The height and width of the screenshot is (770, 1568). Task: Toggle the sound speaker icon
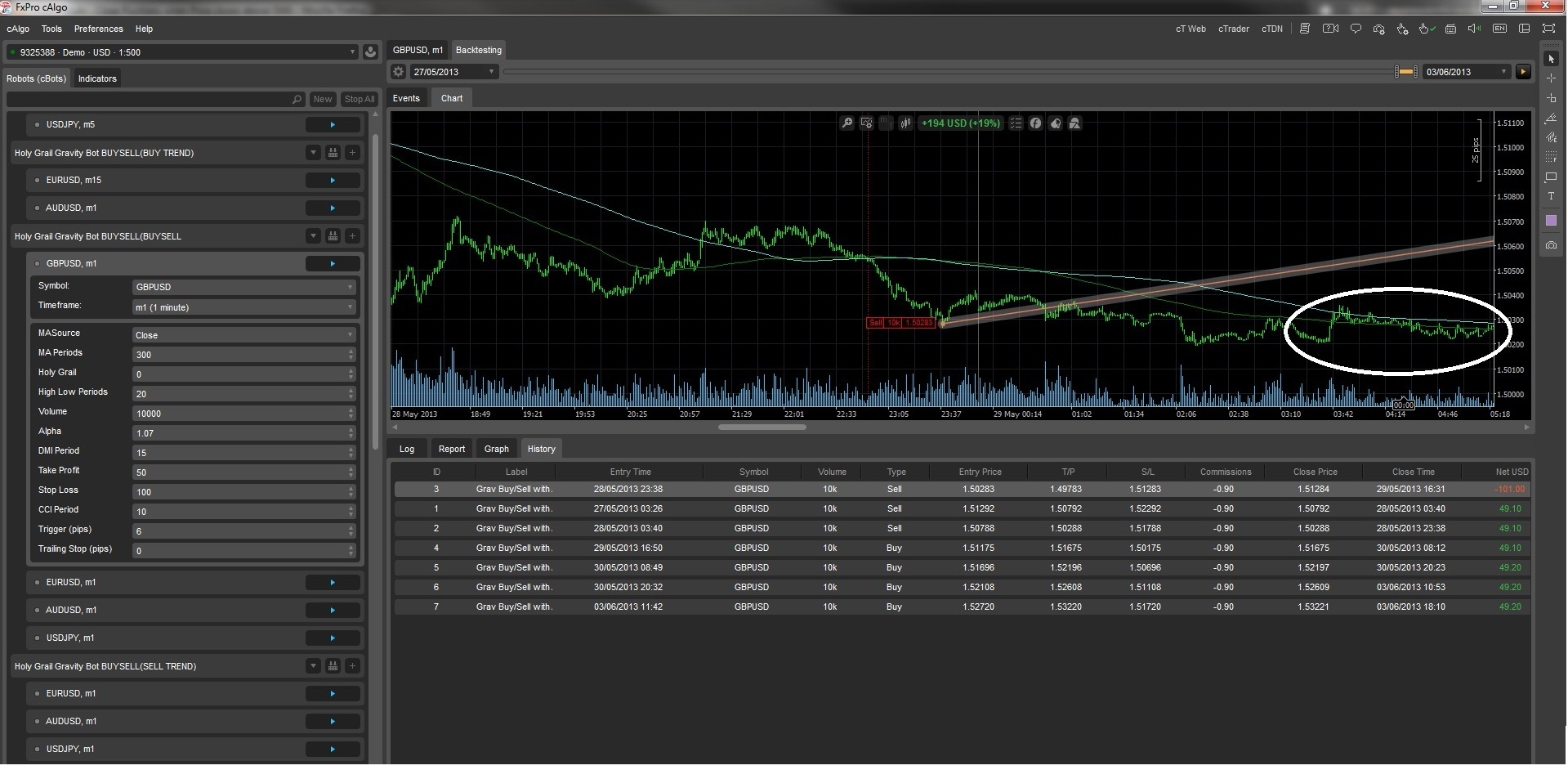(x=1475, y=29)
